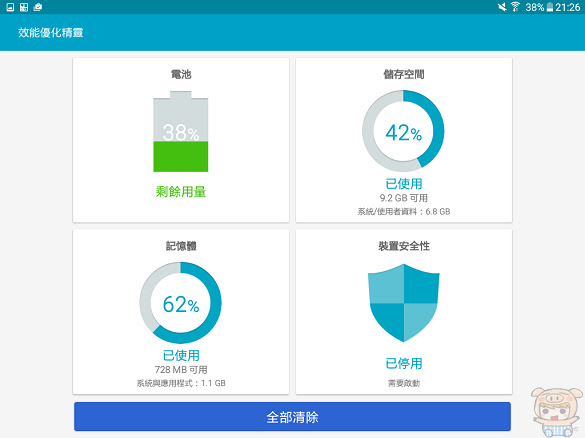This screenshot has height=438, width=585.
Task: Tap 系統/使用者資料：6.8 GB text
Action: [404, 212]
